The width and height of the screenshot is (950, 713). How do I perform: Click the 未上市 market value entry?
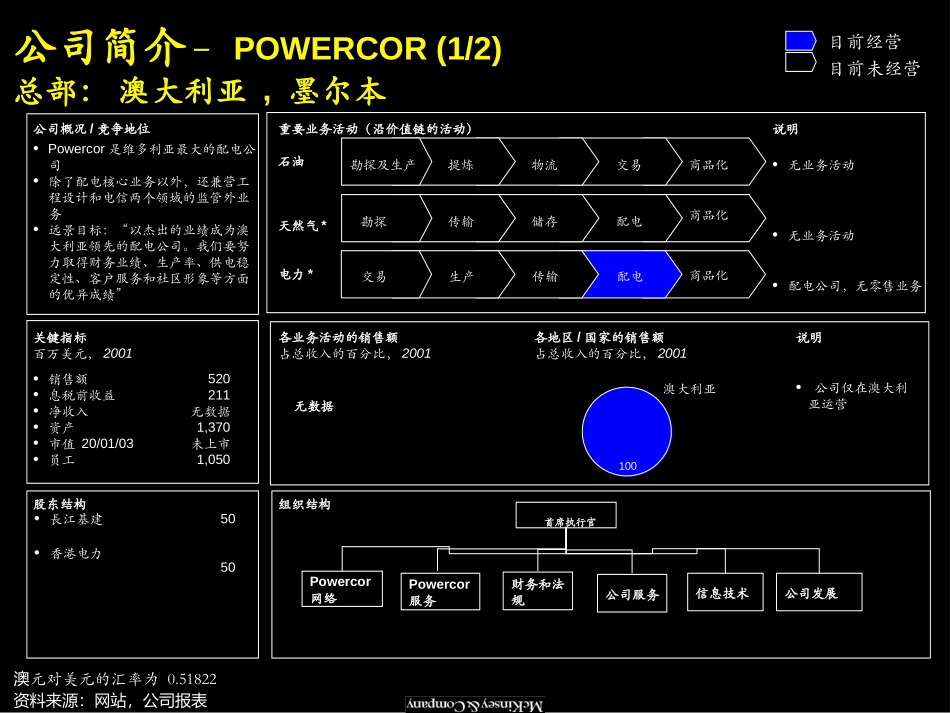point(211,443)
